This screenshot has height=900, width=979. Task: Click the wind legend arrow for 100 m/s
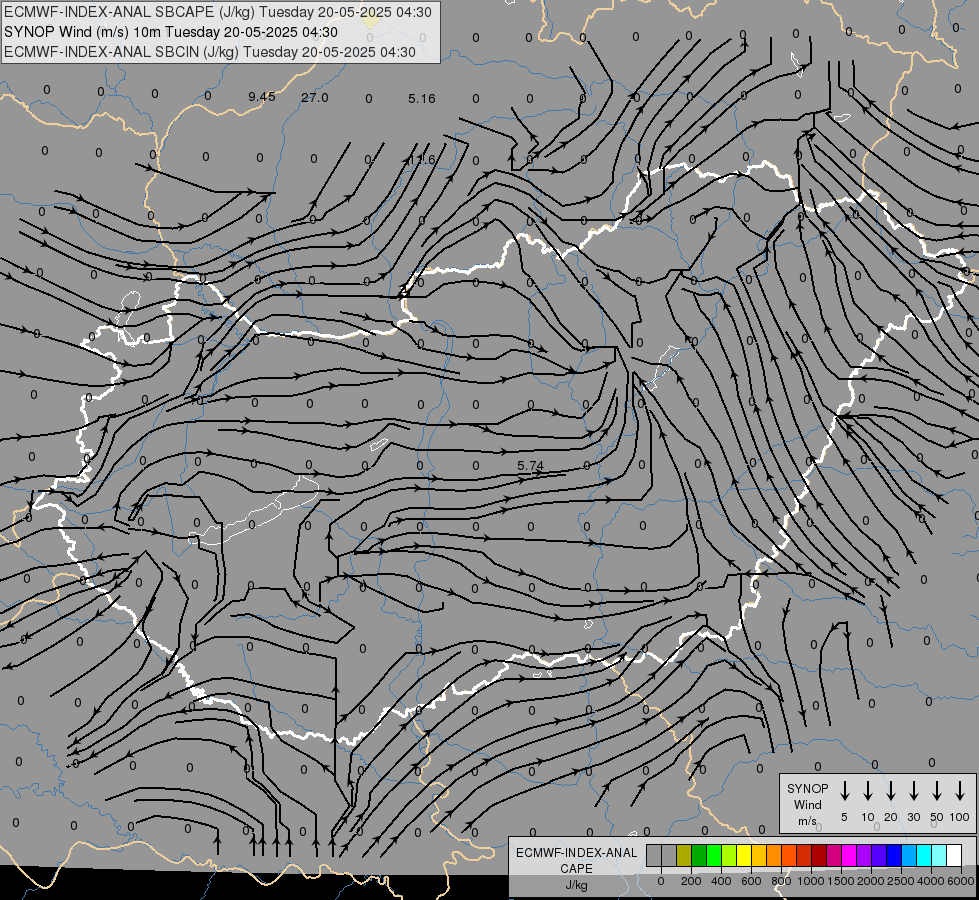(x=960, y=790)
